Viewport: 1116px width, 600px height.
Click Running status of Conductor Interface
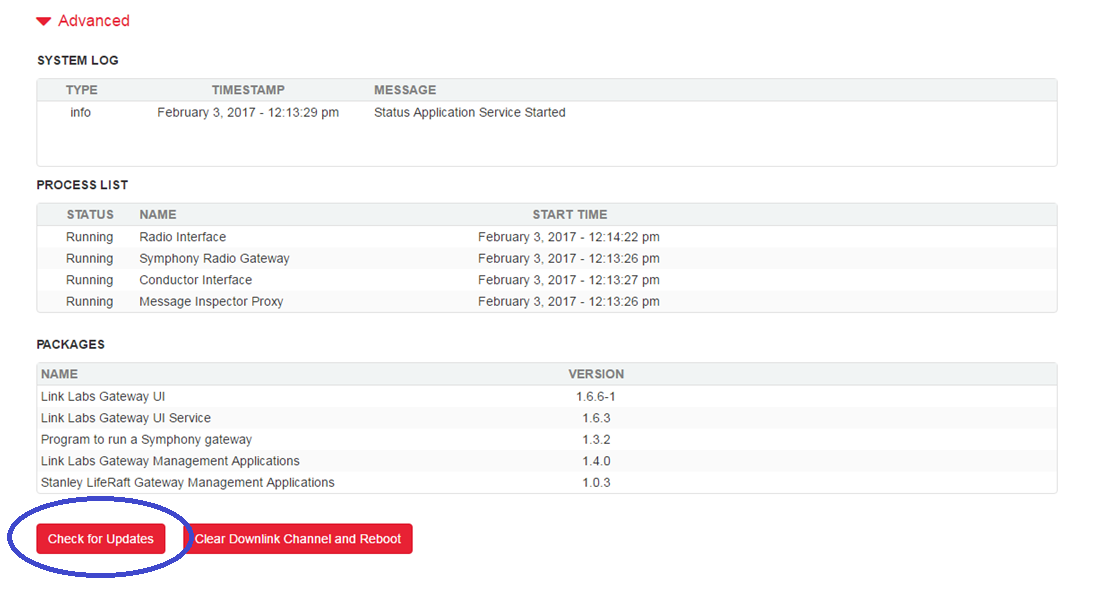[x=90, y=280]
